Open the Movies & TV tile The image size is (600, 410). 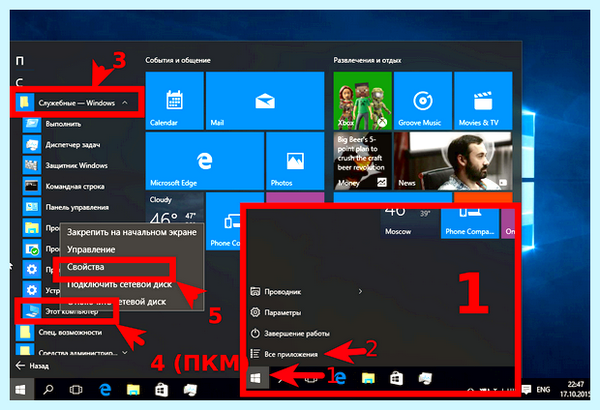[483, 101]
